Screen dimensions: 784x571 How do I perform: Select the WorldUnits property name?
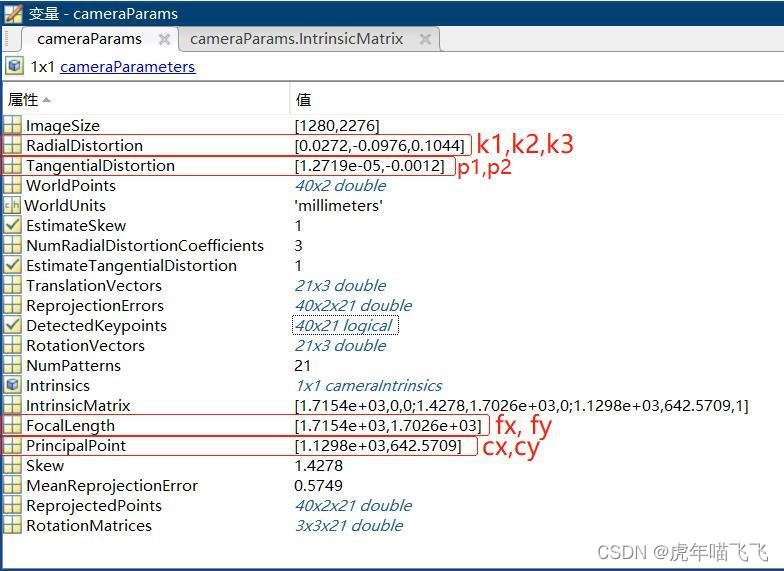65,206
